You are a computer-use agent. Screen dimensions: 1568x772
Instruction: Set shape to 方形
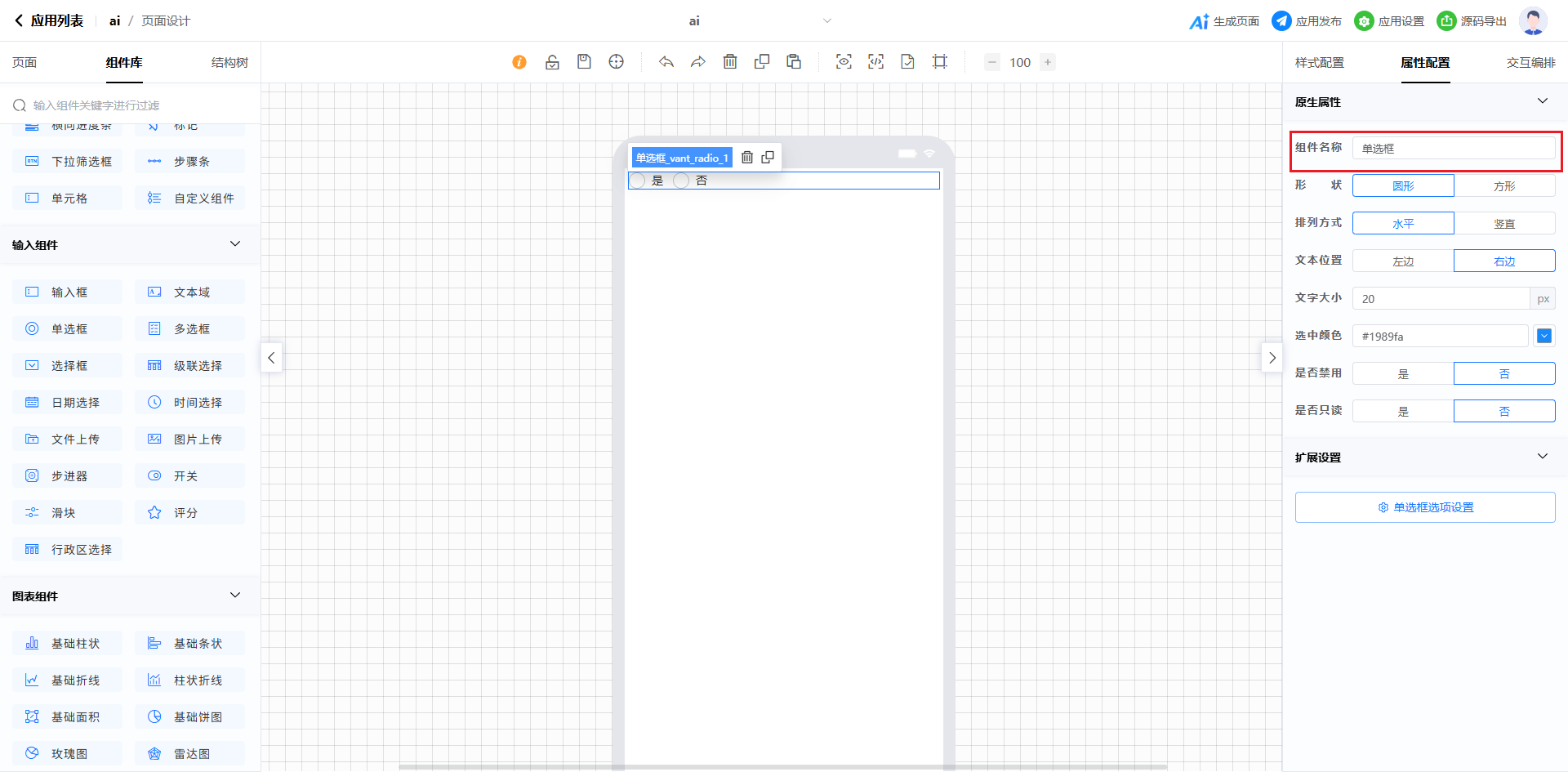coord(1503,186)
